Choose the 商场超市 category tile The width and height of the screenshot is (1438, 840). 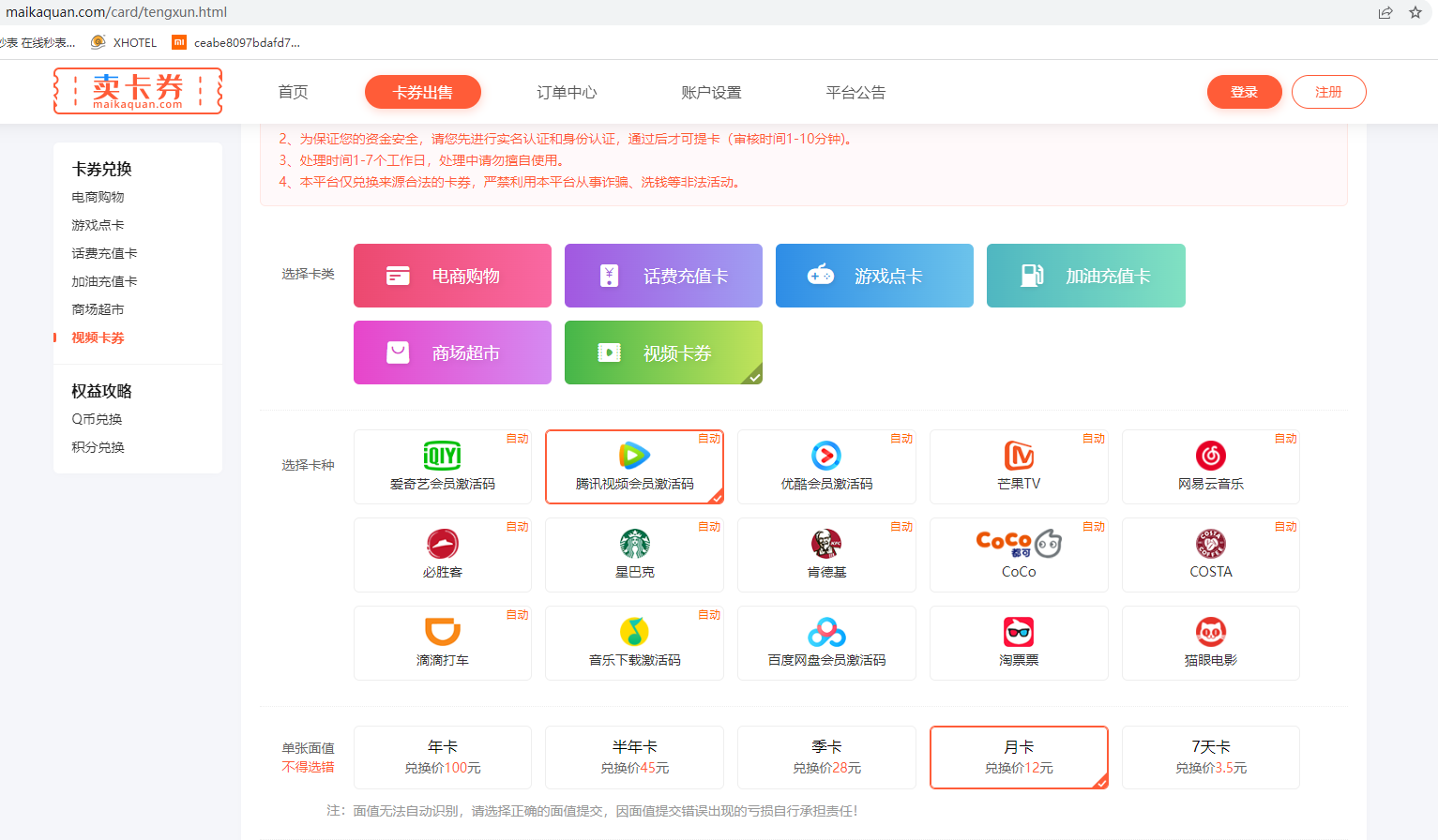(x=452, y=352)
